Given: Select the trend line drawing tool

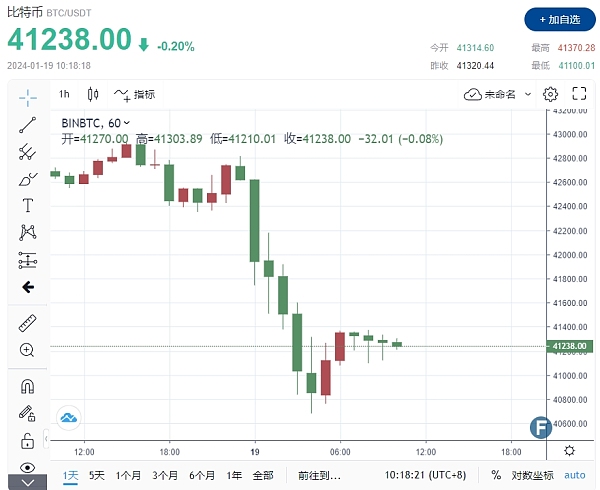Looking at the screenshot, I should (x=27, y=125).
